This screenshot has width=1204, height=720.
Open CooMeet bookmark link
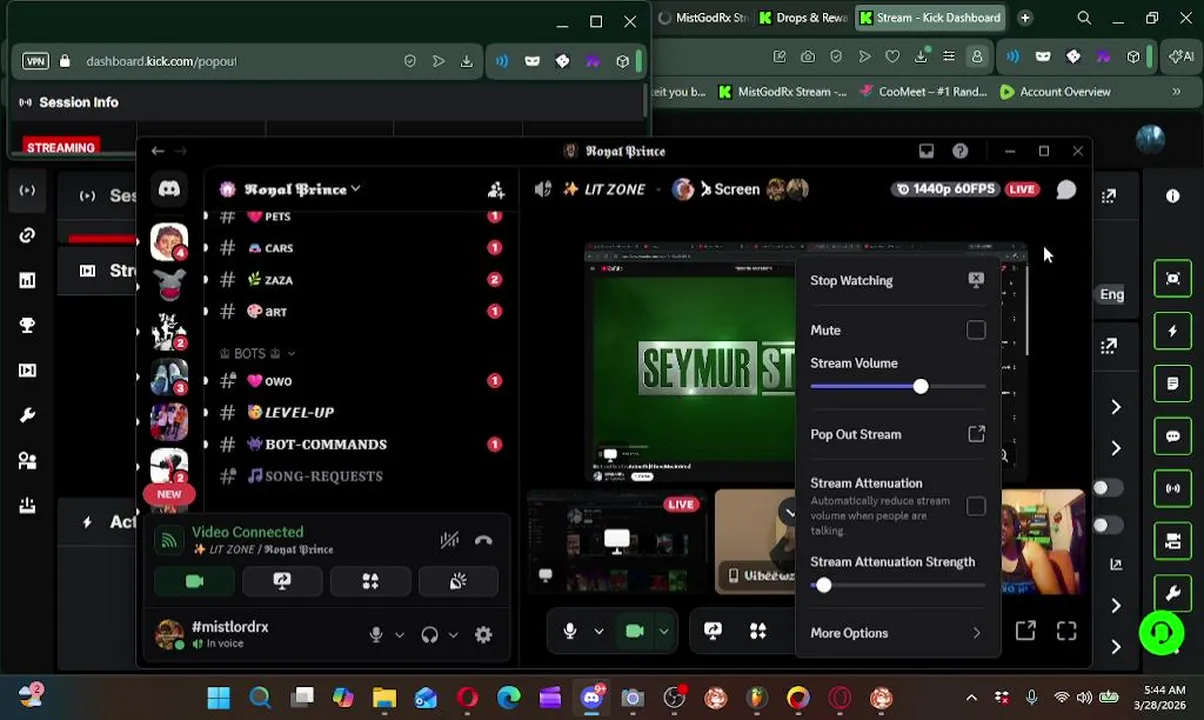[922, 92]
